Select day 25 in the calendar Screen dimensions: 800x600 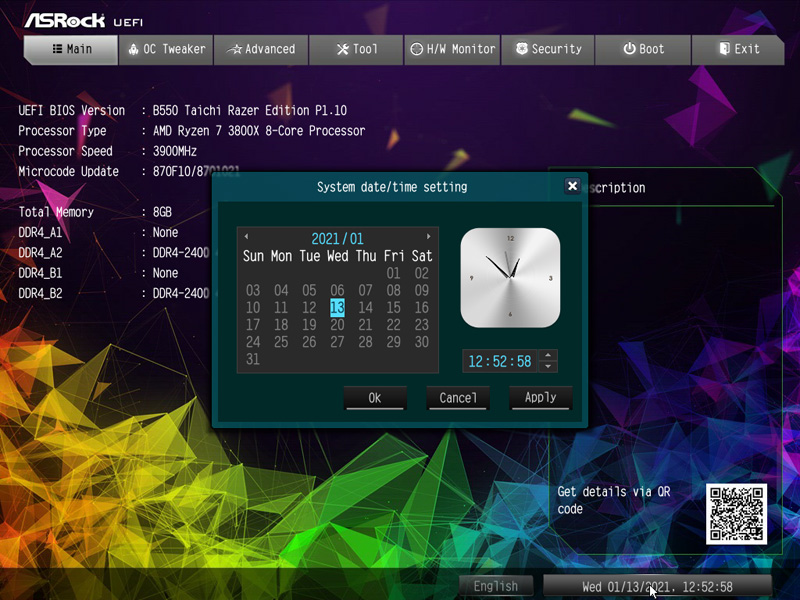coord(281,342)
